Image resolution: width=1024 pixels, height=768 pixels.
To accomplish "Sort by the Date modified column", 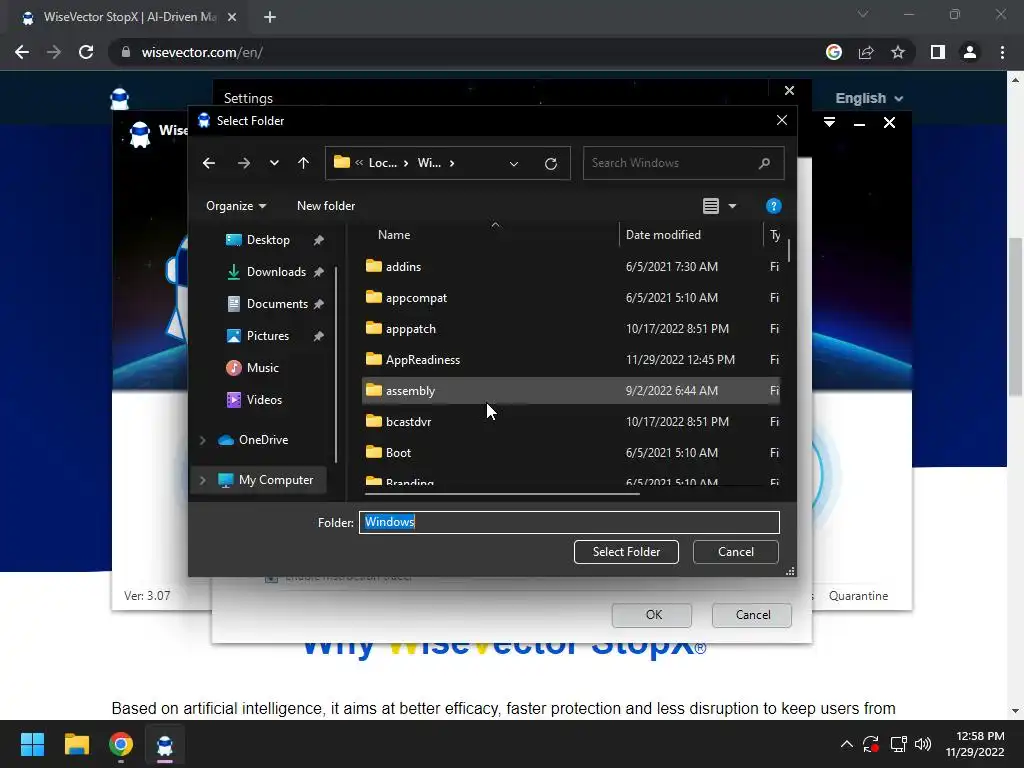I will [663, 235].
